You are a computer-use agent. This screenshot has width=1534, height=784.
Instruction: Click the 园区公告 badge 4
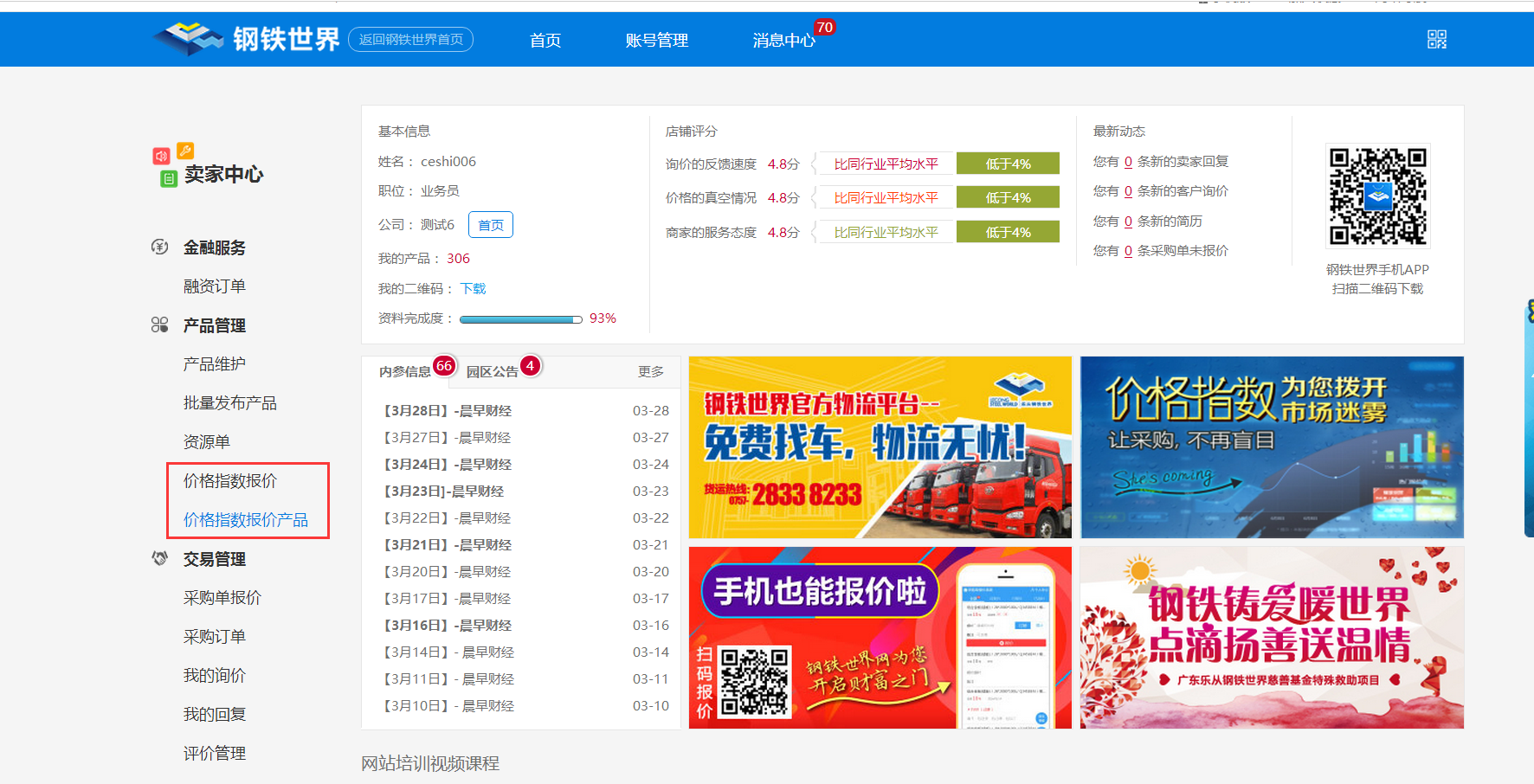[x=530, y=366]
